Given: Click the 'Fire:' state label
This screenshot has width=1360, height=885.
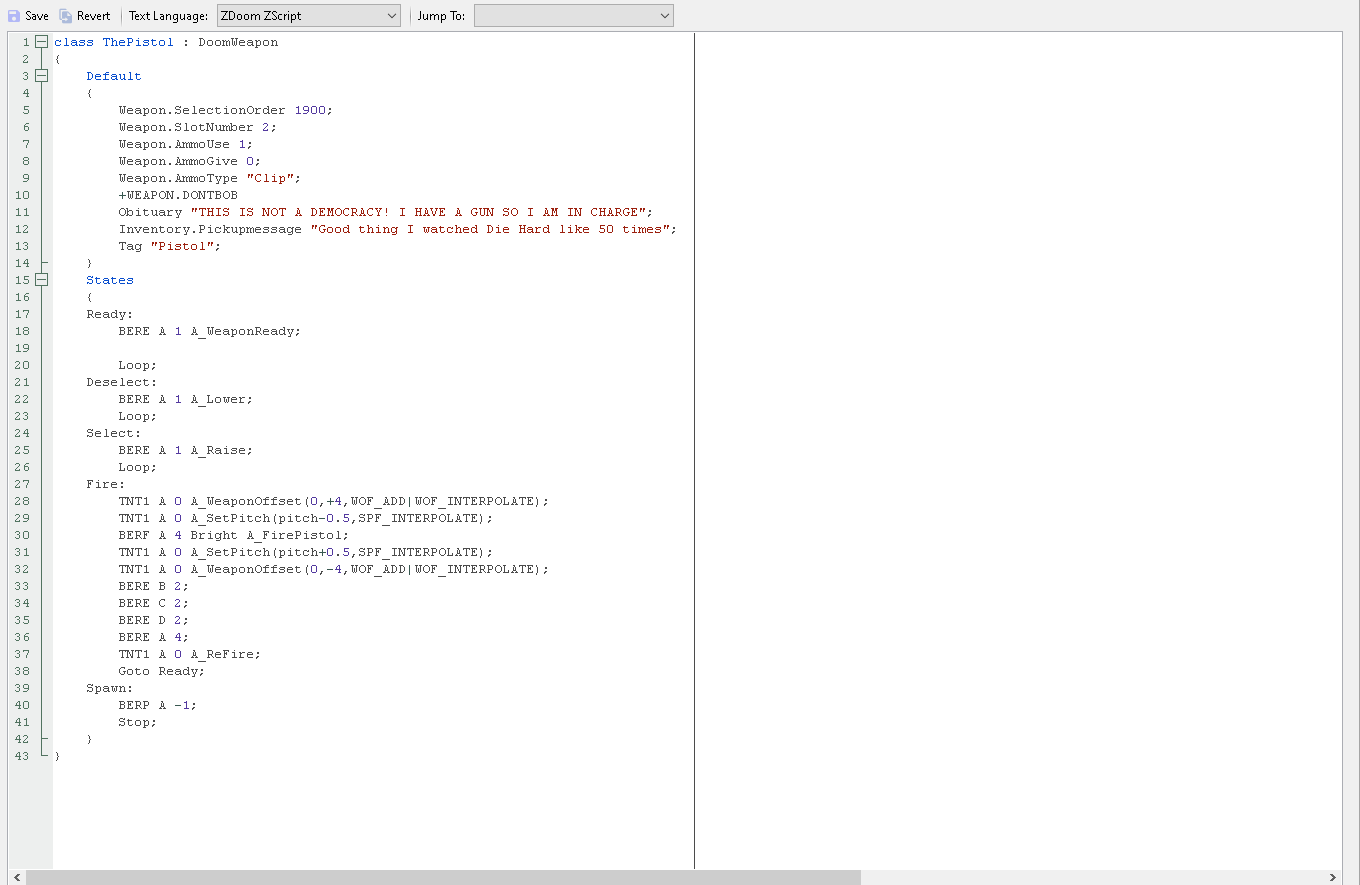Looking at the screenshot, I should [106, 484].
